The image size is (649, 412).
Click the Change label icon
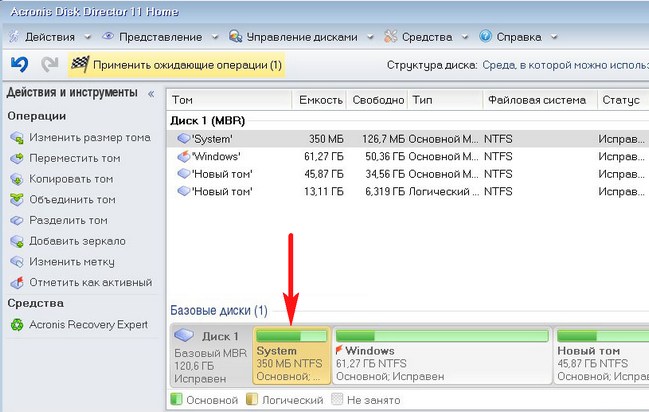[17, 262]
